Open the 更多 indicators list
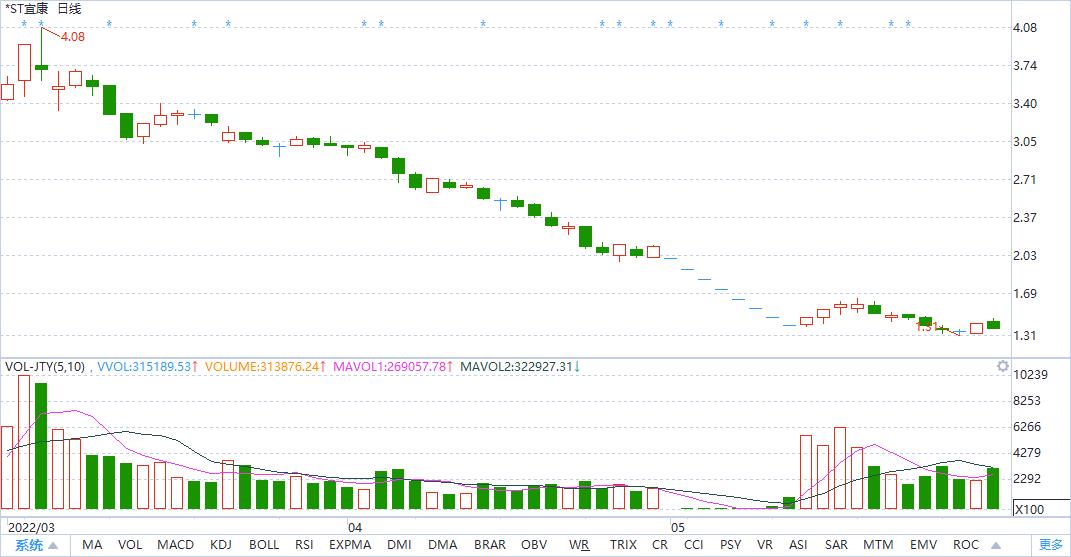 coord(1051,545)
